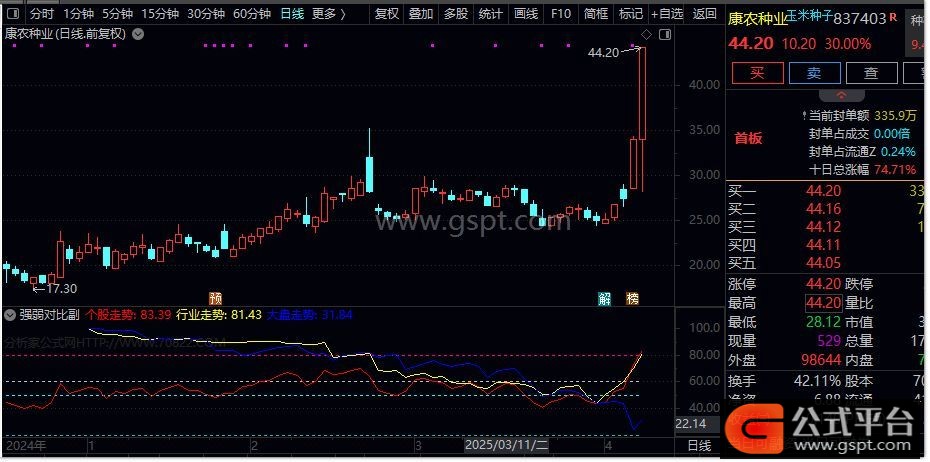Toggle the left sidebar panel icon
This screenshot has height=462, width=930.
[12, 14]
